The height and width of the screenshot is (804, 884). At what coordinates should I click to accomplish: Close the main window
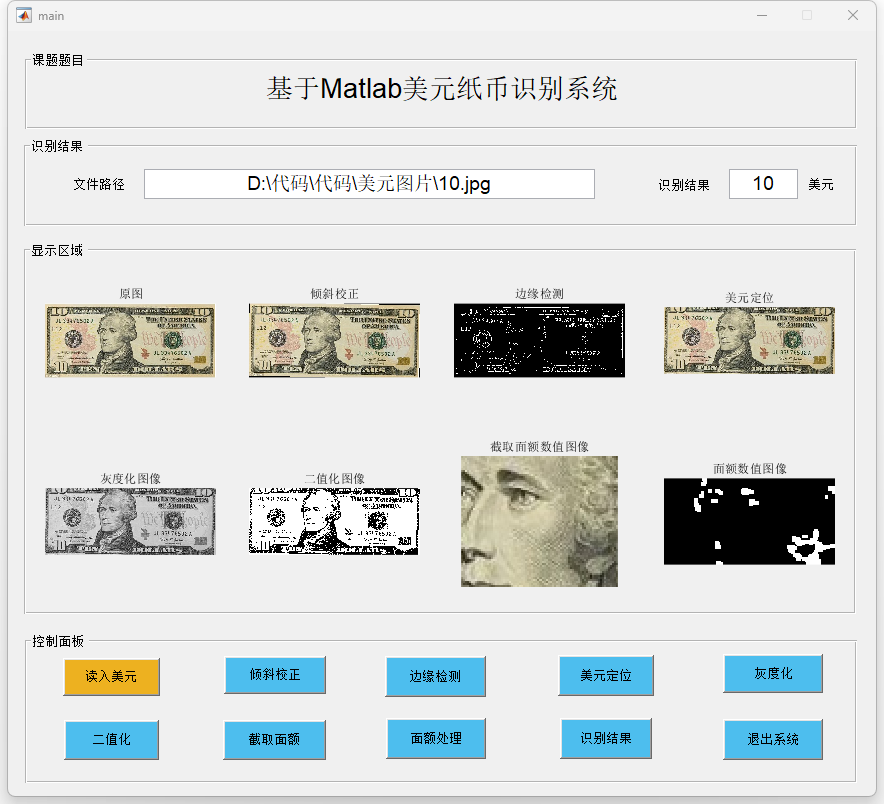tap(853, 16)
